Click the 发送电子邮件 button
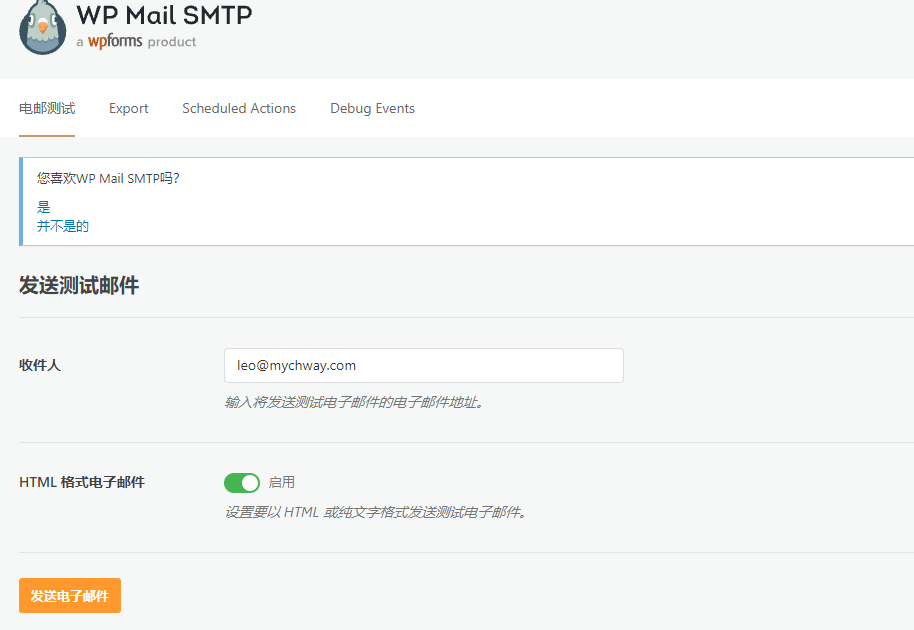This screenshot has width=914, height=630. [70, 596]
